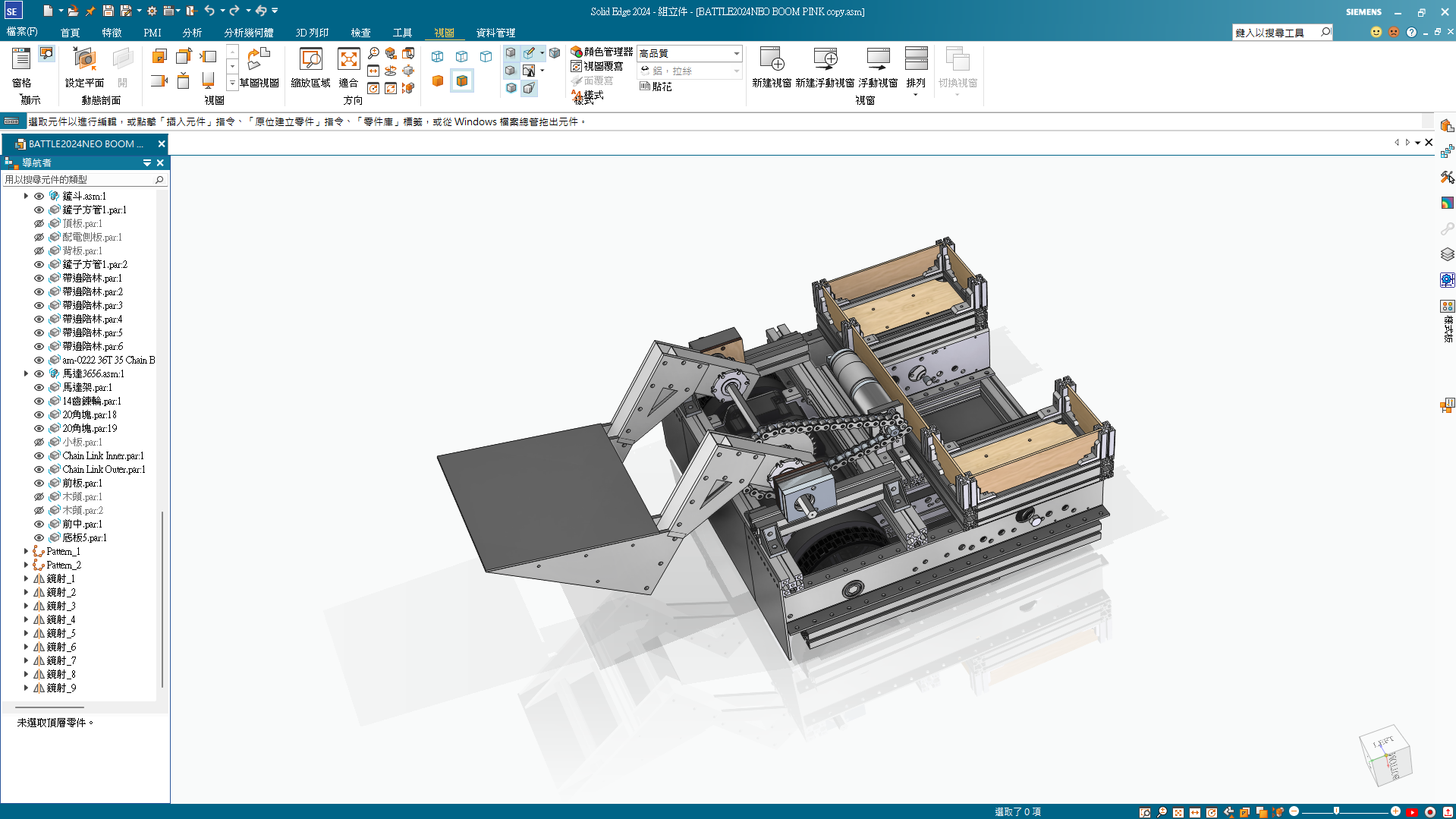Image resolution: width=1456 pixels, height=819 pixels.
Task: Open the 檢查 Inspect ribbon tab
Action: click(360, 33)
